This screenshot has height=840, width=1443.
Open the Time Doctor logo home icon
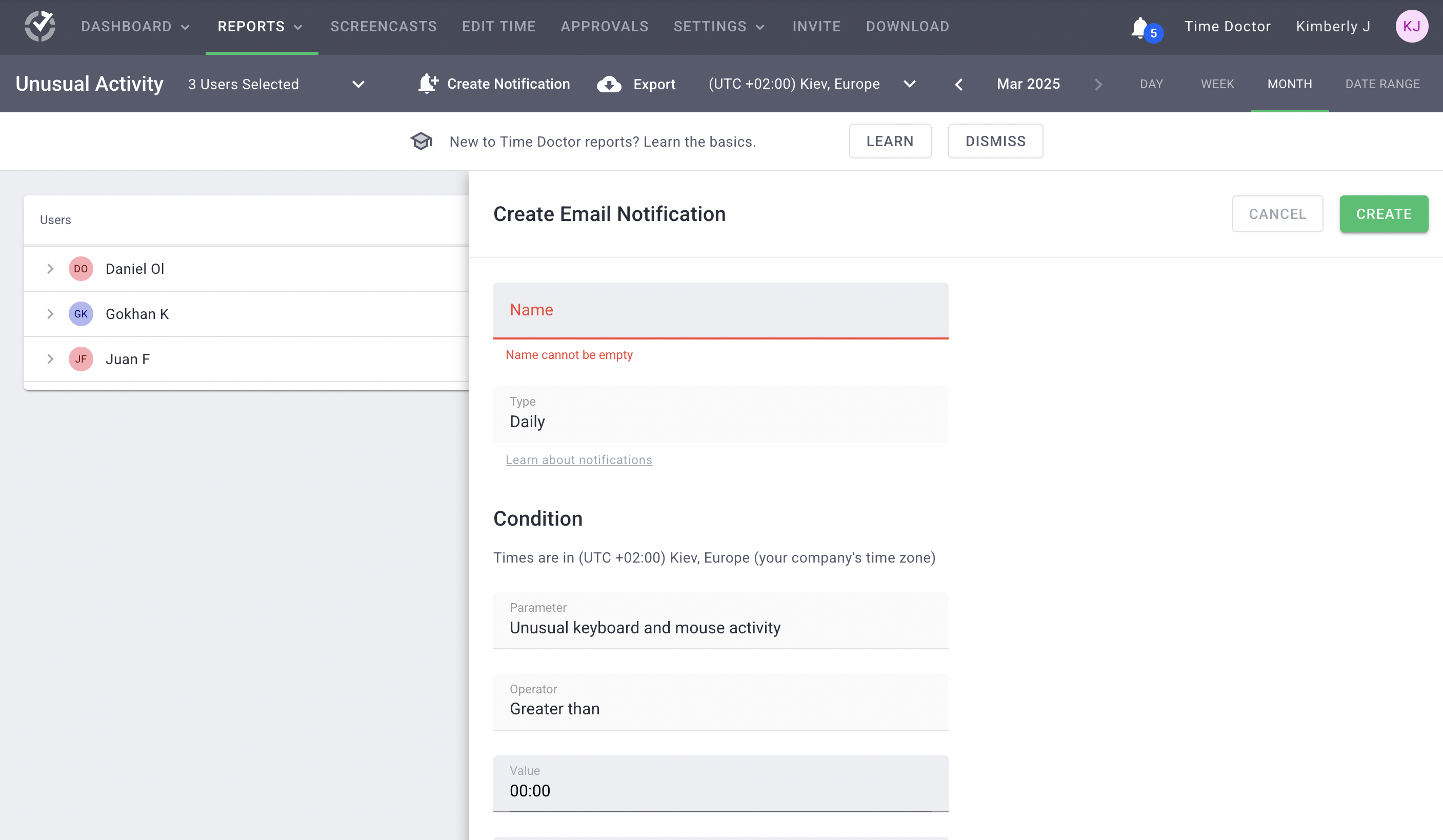[x=39, y=26]
